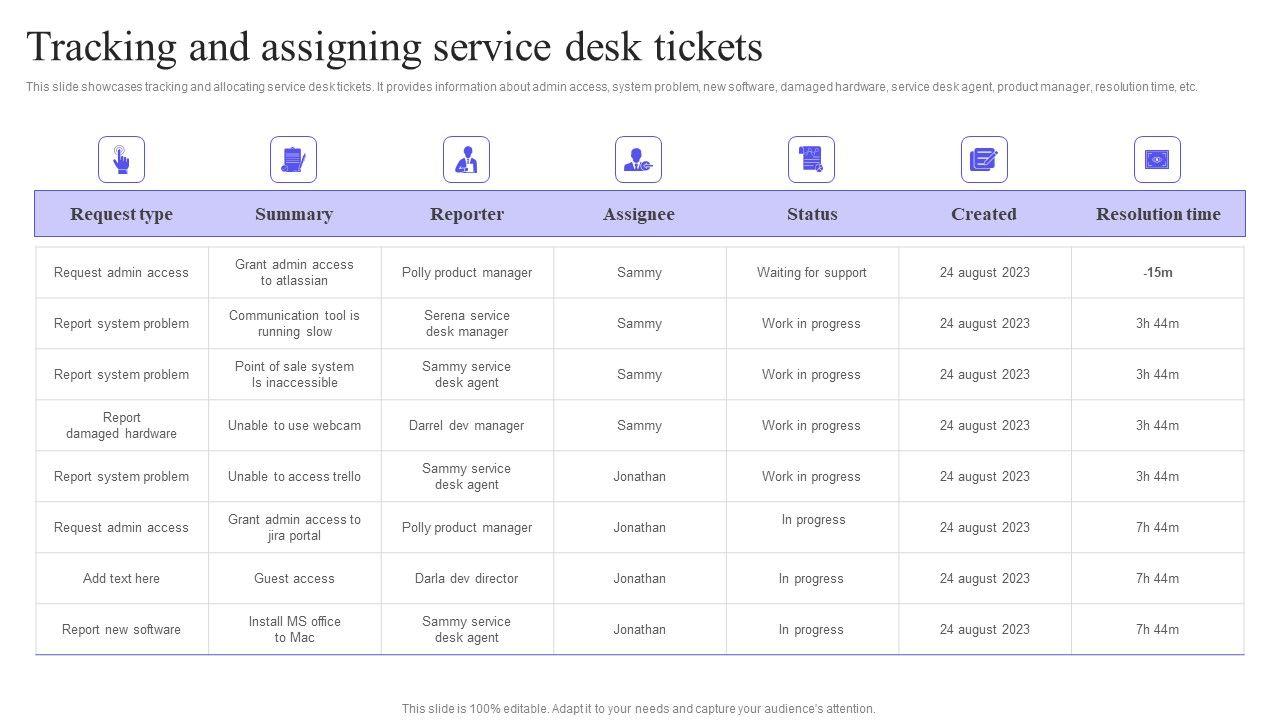Click 'Install MS office to Mac' summary

(x=294, y=630)
